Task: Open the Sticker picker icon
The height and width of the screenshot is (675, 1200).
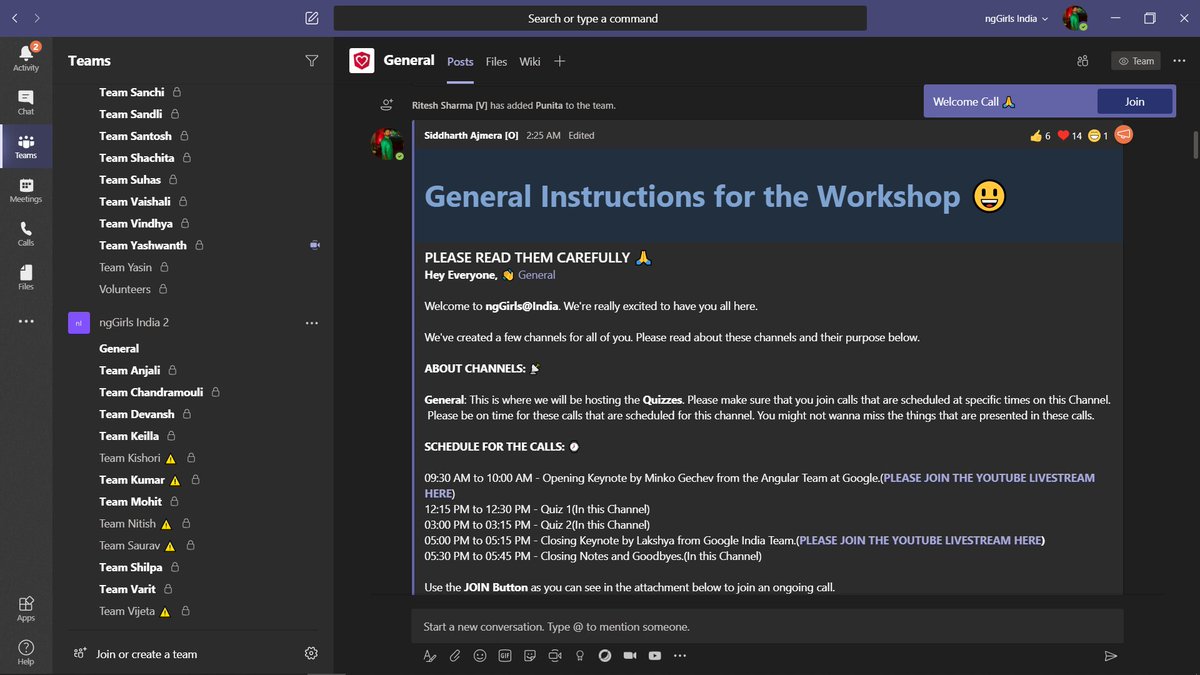Action: (530, 656)
